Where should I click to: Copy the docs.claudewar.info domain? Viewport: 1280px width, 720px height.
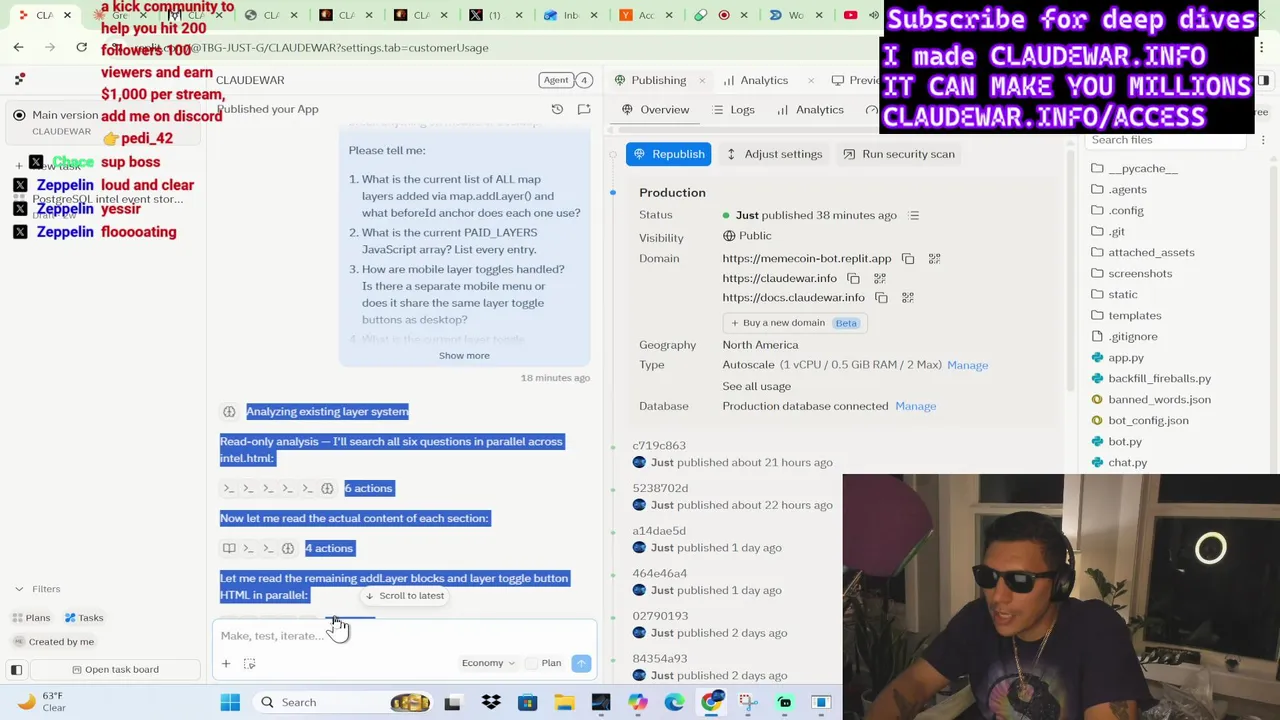[881, 298]
